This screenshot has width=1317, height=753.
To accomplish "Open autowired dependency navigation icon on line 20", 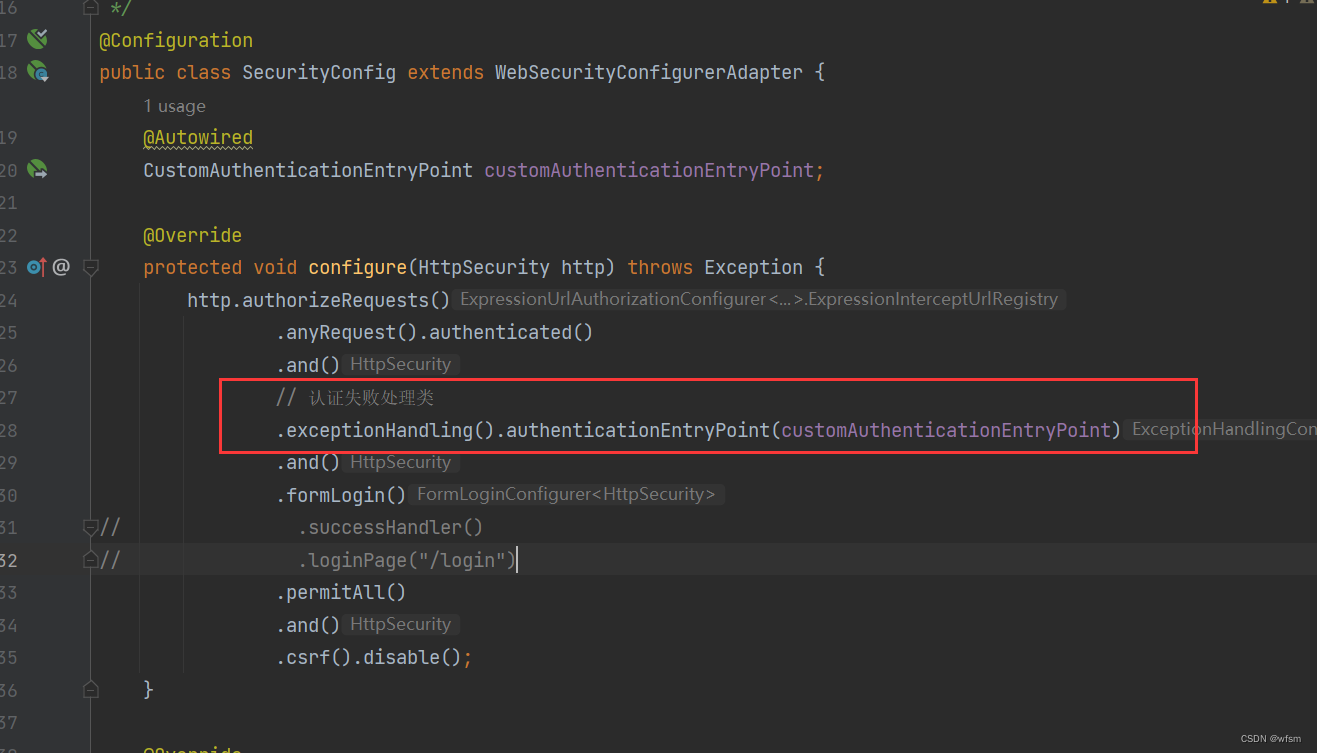I will 36,169.
